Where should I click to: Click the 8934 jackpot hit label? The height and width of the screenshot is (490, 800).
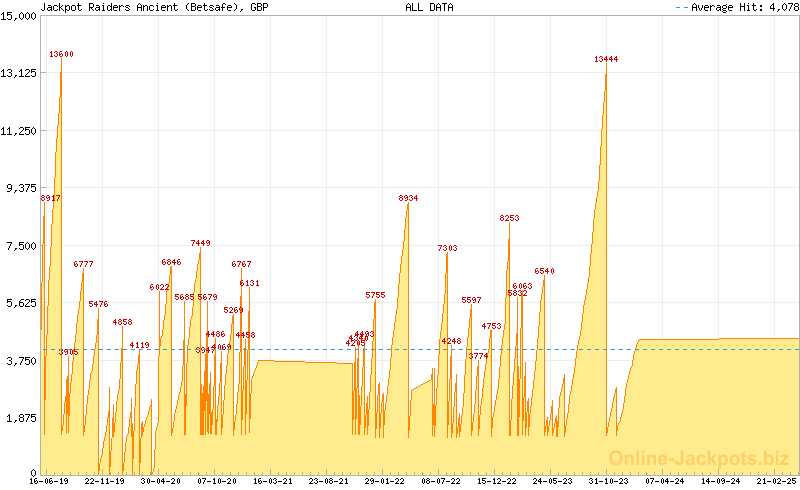408,199
